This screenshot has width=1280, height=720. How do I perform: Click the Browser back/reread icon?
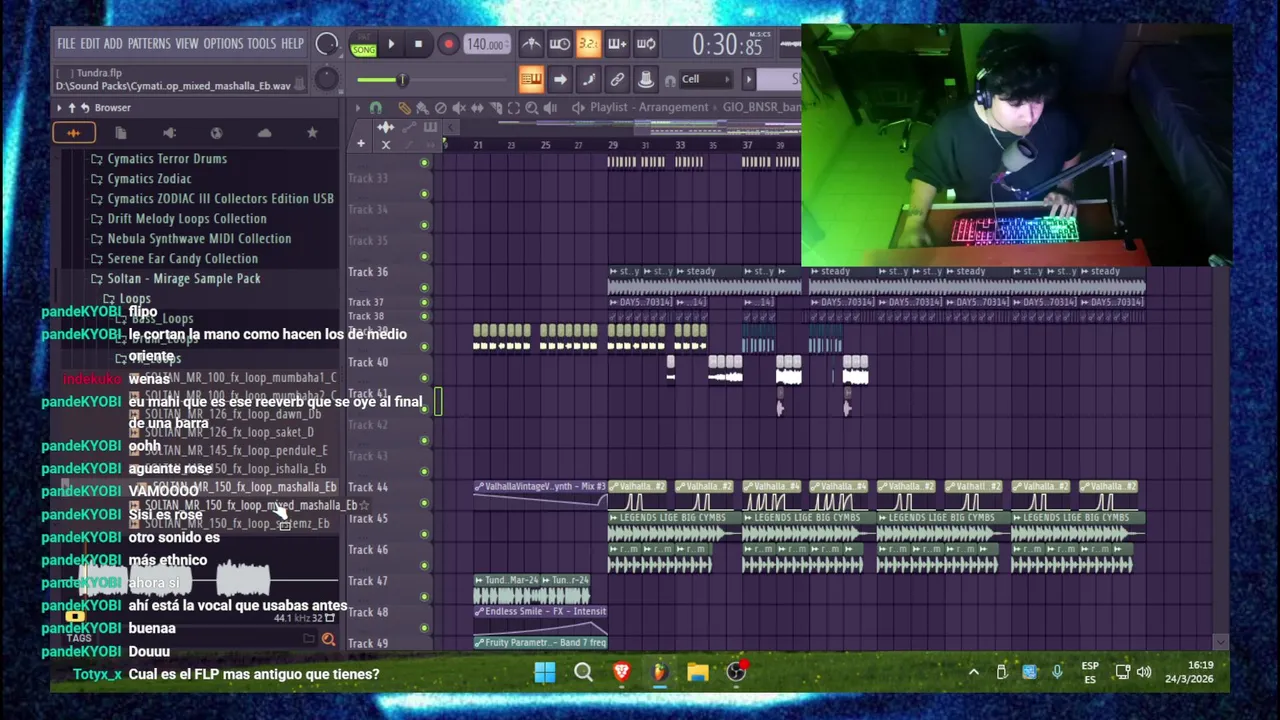click(85, 107)
